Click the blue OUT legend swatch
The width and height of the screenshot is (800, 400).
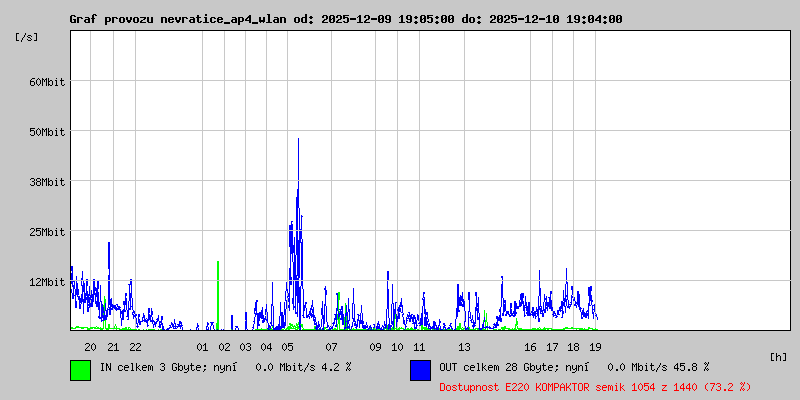coord(420,370)
